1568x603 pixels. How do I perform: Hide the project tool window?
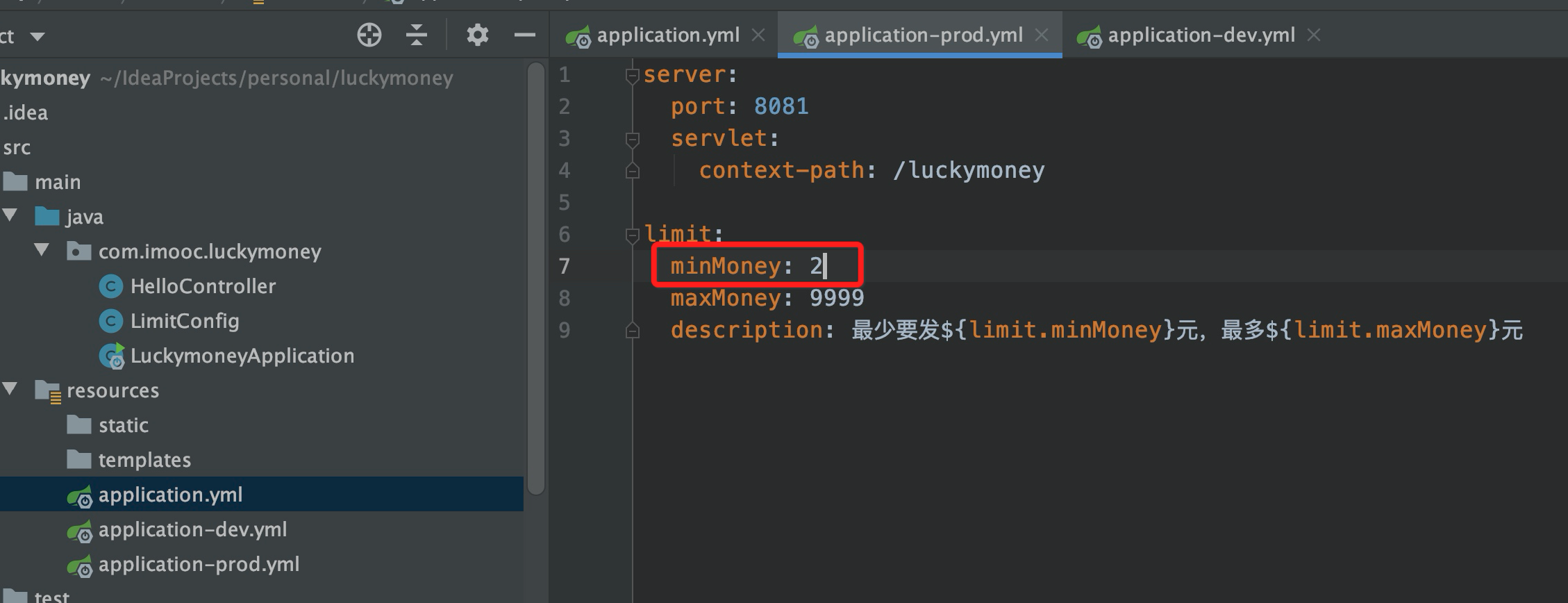(x=525, y=35)
